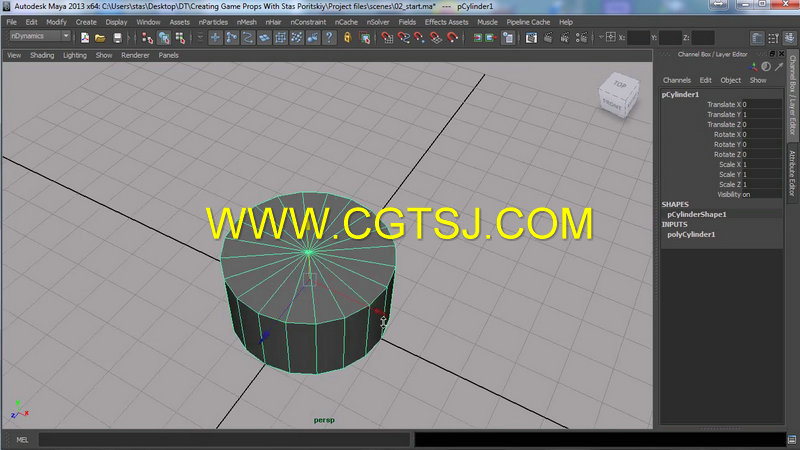The image size is (800, 450).
Task: Open the Modify menu
Action: 56,22
